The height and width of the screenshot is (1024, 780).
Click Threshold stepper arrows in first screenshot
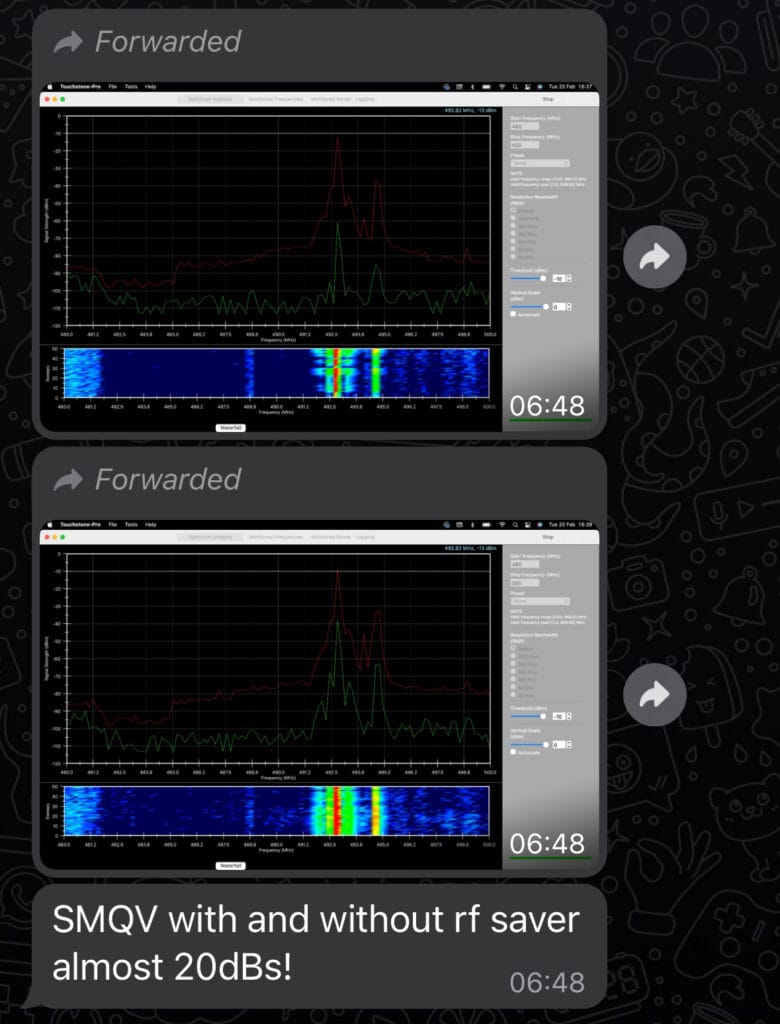pos(569,279)
